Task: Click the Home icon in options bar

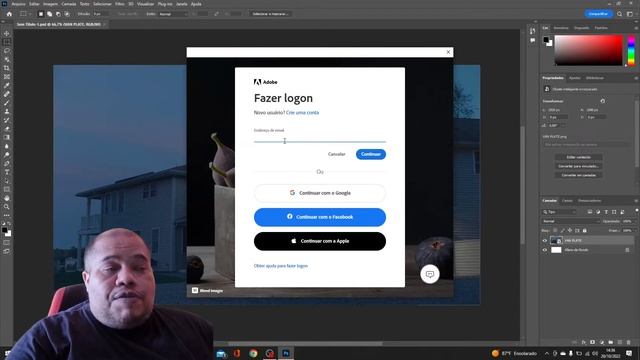Action: click(9, 14)
